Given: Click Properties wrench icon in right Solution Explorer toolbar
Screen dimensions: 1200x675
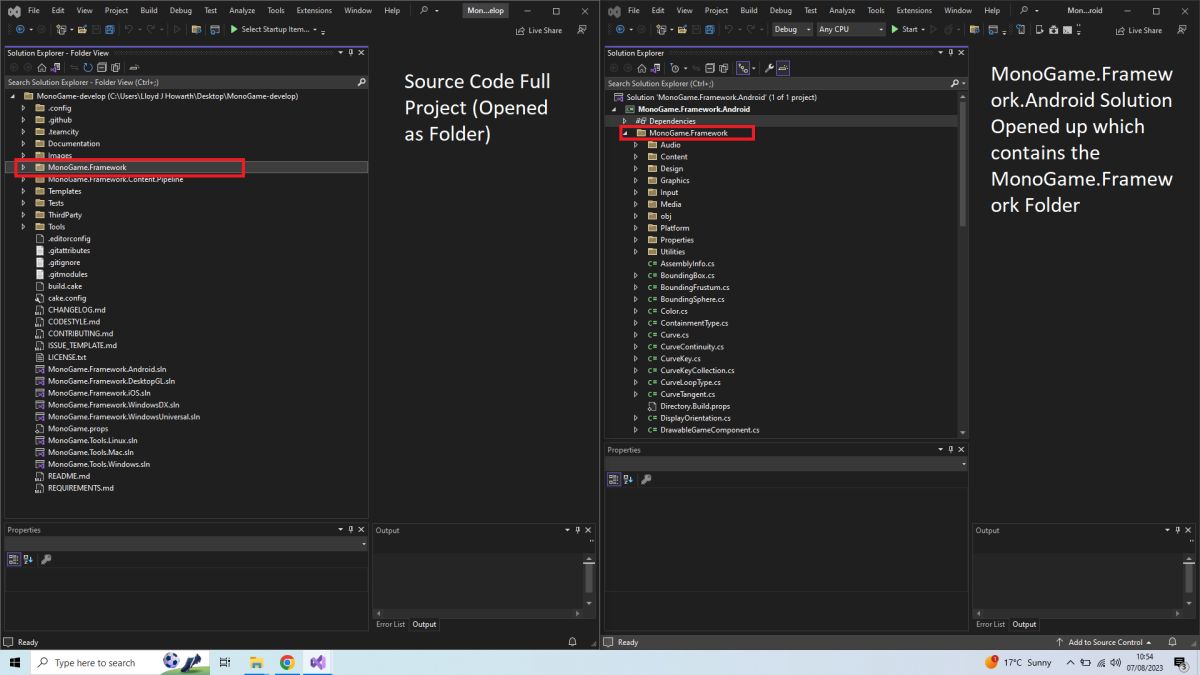Looking at the screenshot, I should pos(769,68).
